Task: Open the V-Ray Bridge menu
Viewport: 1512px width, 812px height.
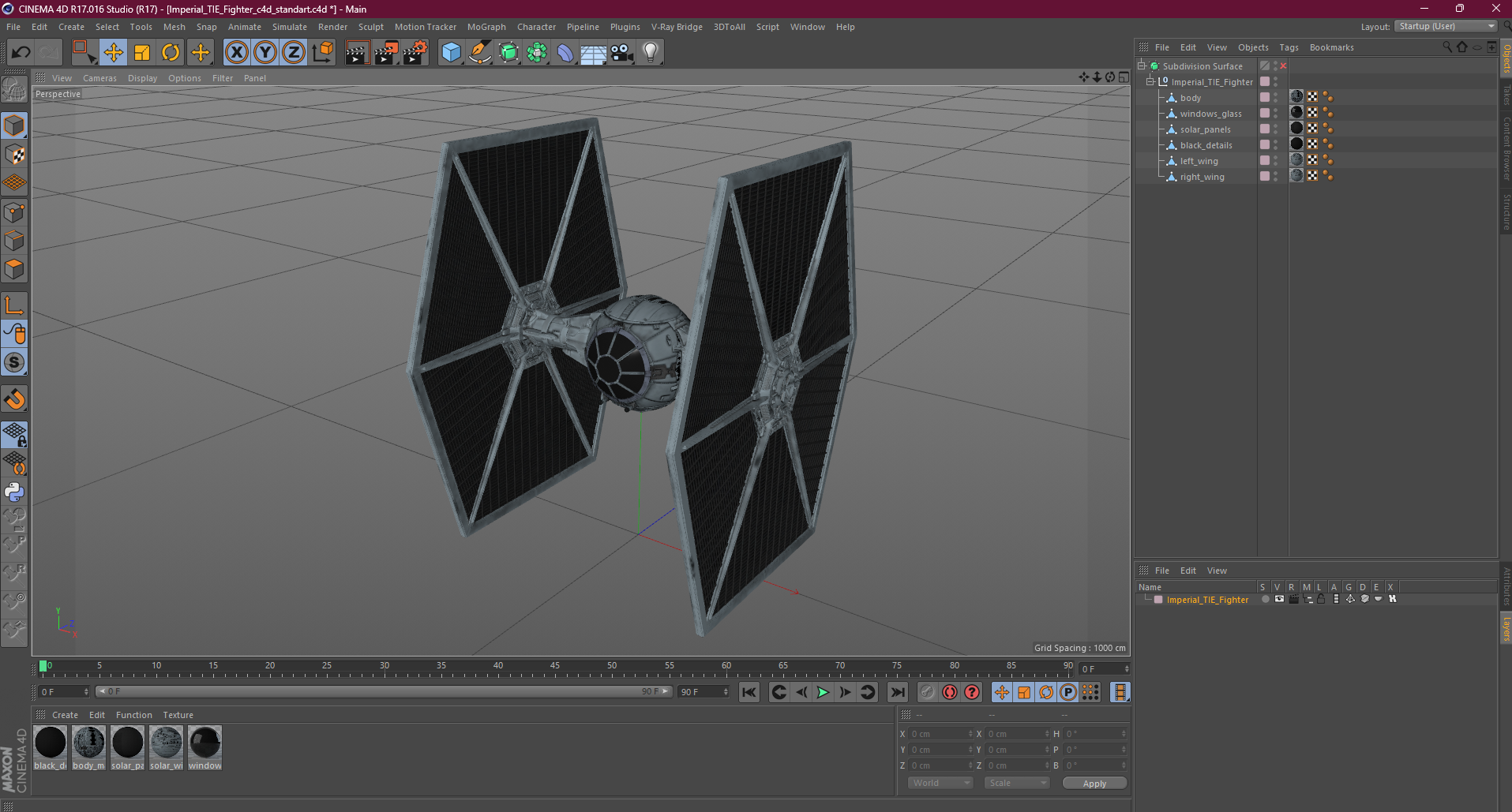Action: click(x=677, y=27)
